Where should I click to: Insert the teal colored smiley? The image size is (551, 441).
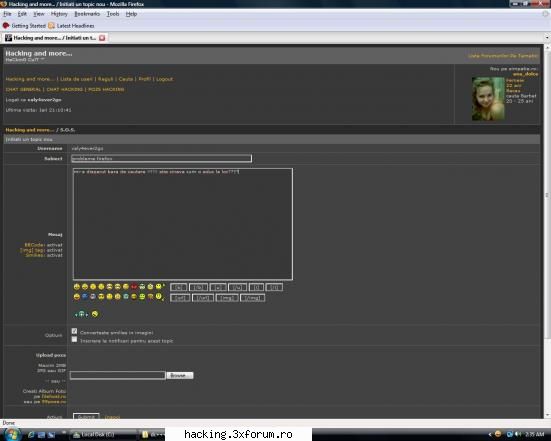125,297
